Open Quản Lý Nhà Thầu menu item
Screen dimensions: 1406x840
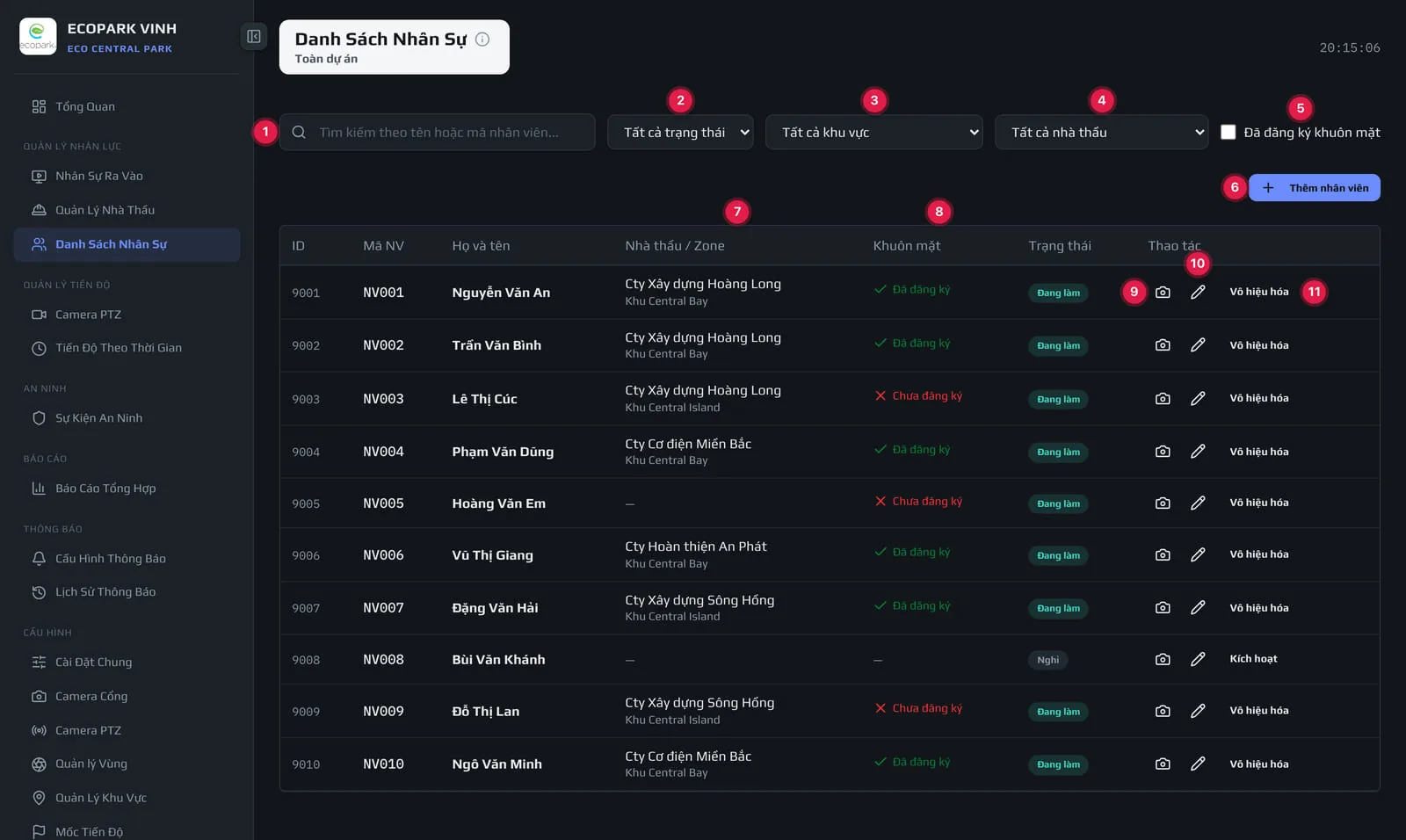coord(127,210)
